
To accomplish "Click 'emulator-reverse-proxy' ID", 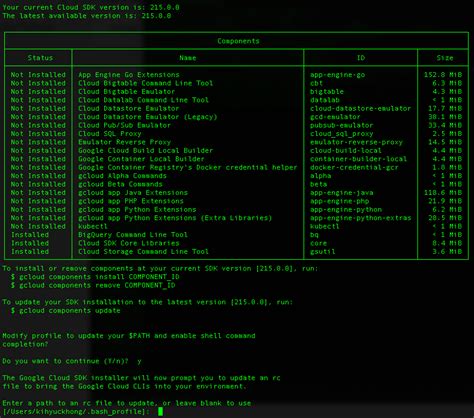I will coord(356,142).
